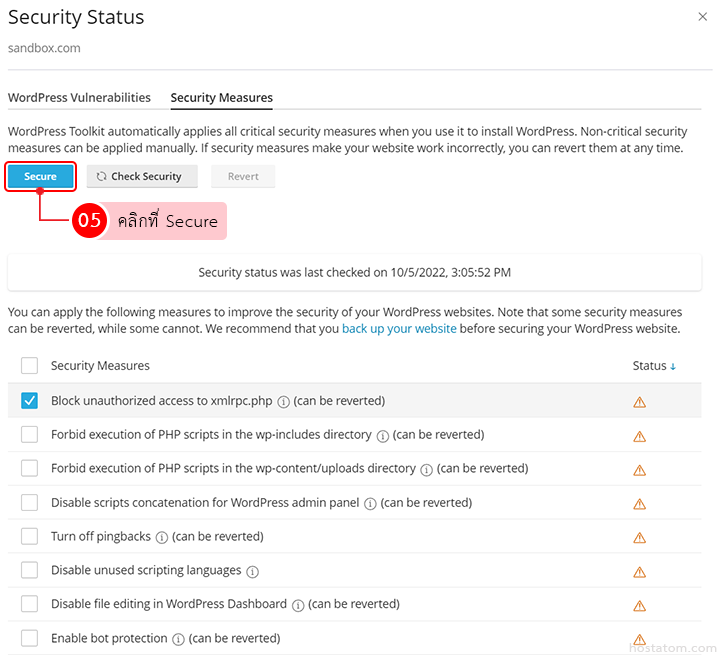The image size is (720, 655).
Task: Click info icon next to Turn off pingbacks
Action: tap(160, 537)
